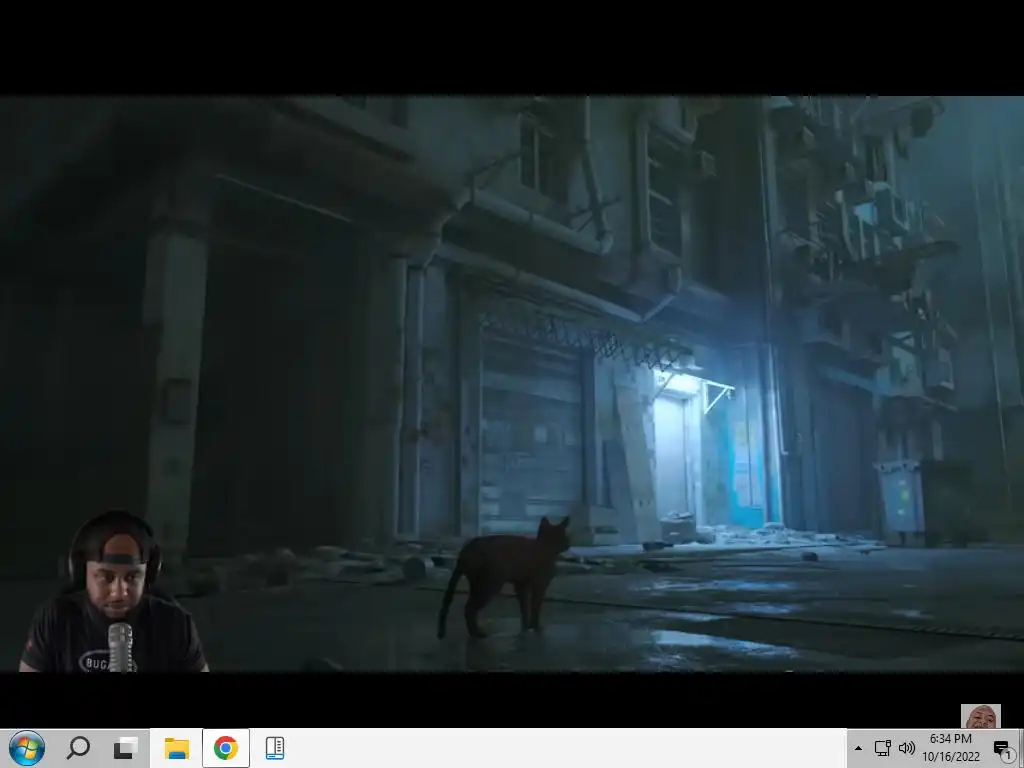This screenshot has width=1024, height=768.
Task: Open the Windows Start menu orb
Action: [x=27, y=748]
